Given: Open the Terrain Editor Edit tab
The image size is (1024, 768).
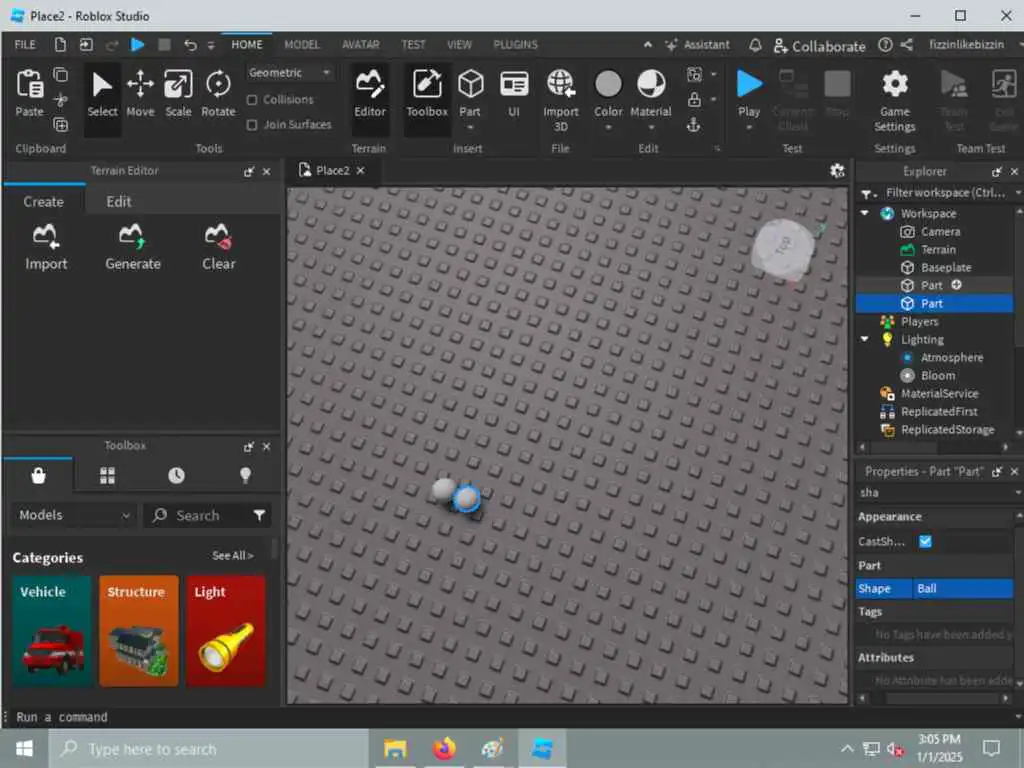Looking at the screenshot, I should pyautogui.click(x=119, y=202).
